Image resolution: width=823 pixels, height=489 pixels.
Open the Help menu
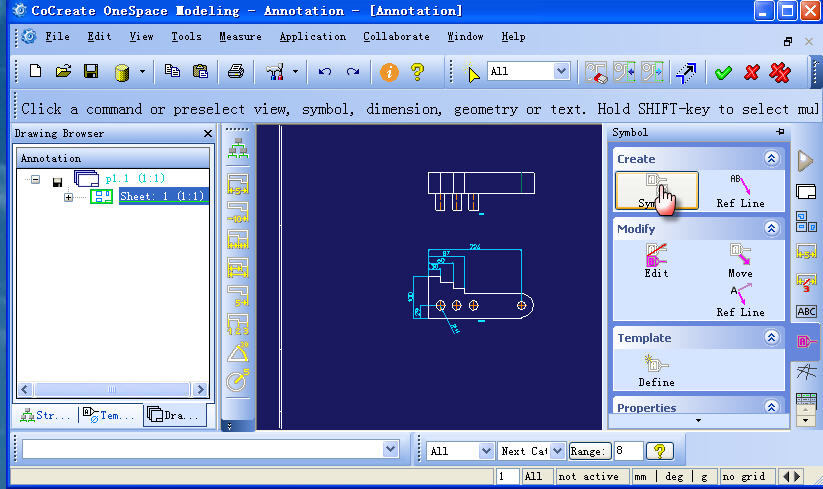tap(513, 37)
